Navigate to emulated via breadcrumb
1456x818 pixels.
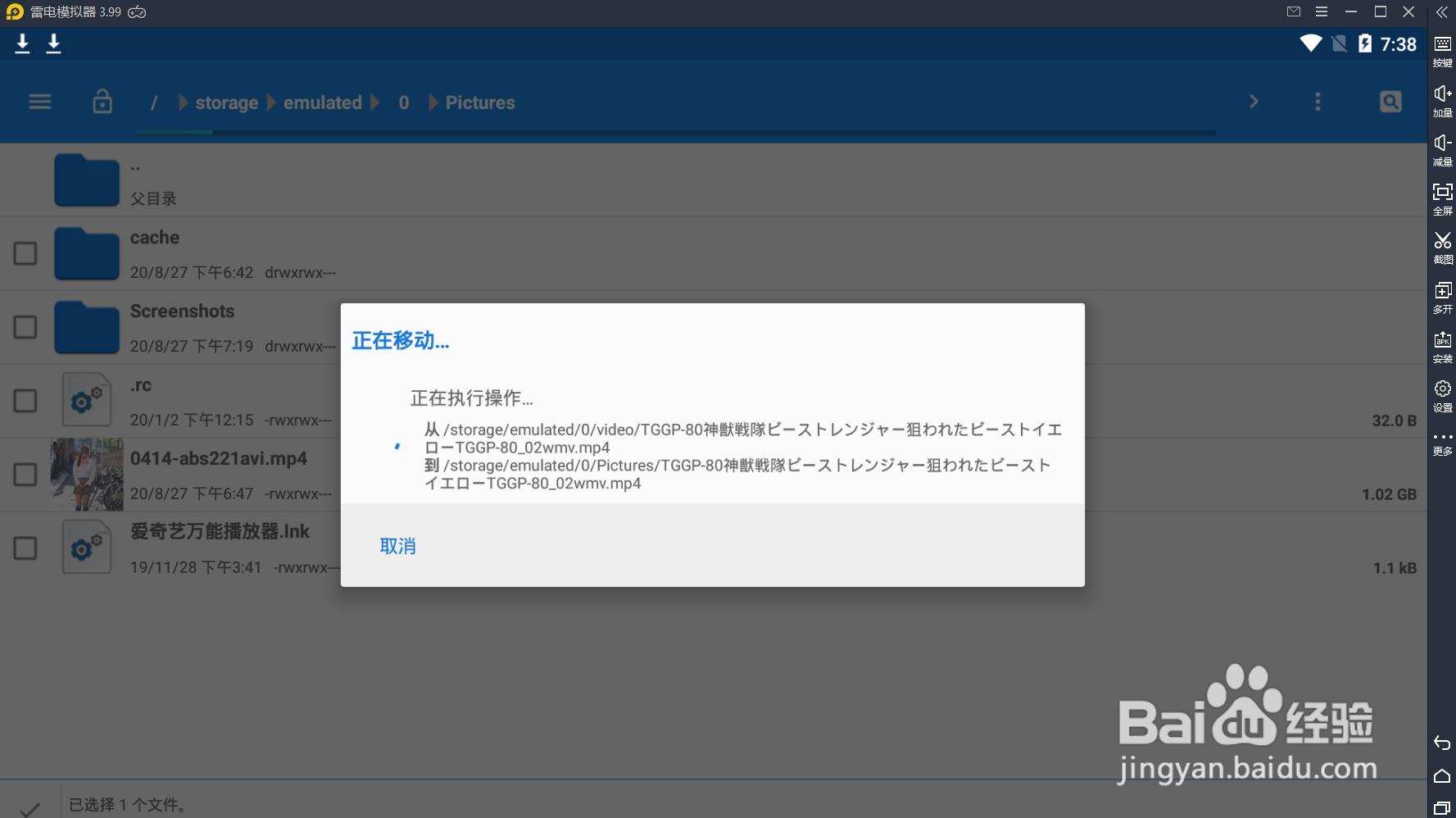(x=323, y=102)
